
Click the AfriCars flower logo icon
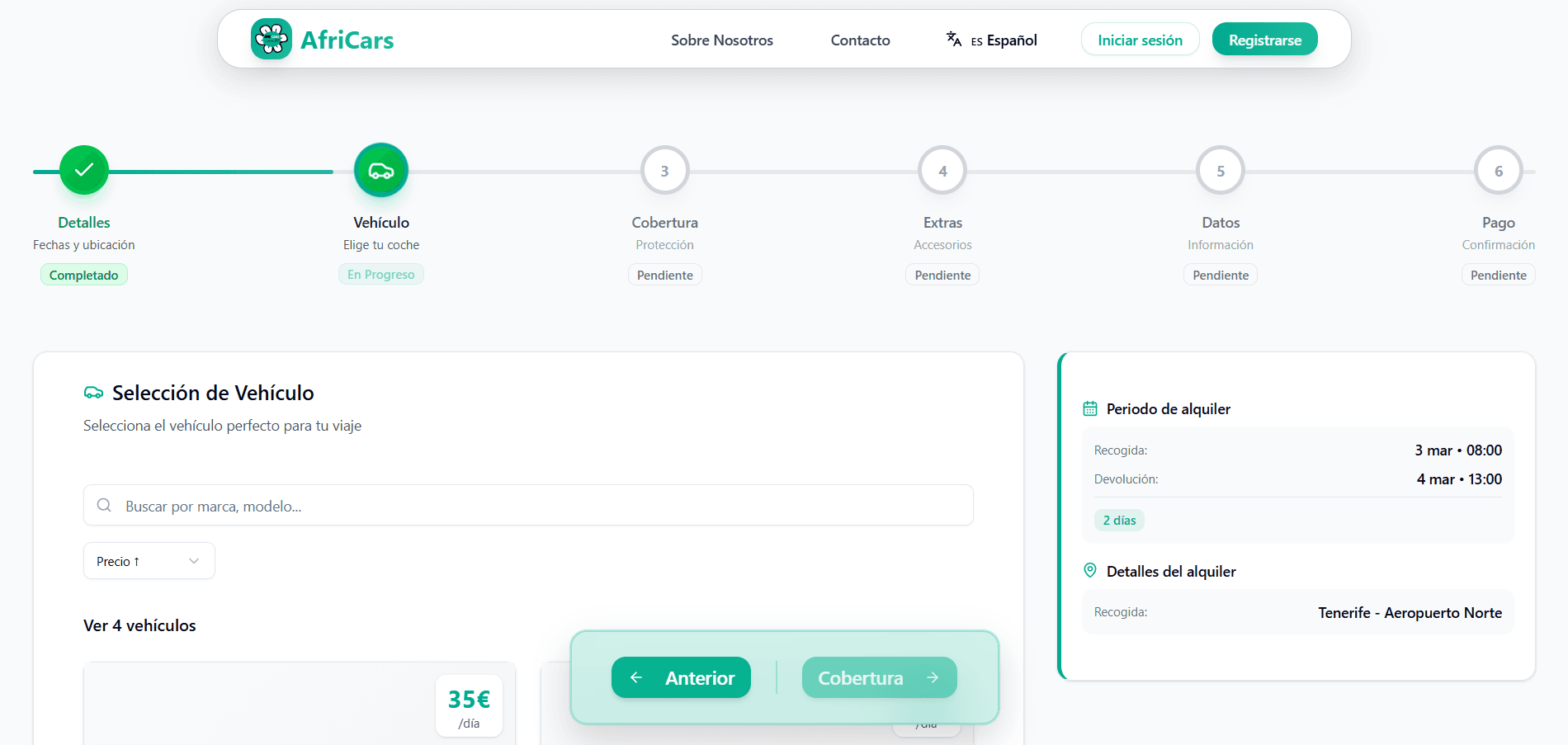pos(271,39)
